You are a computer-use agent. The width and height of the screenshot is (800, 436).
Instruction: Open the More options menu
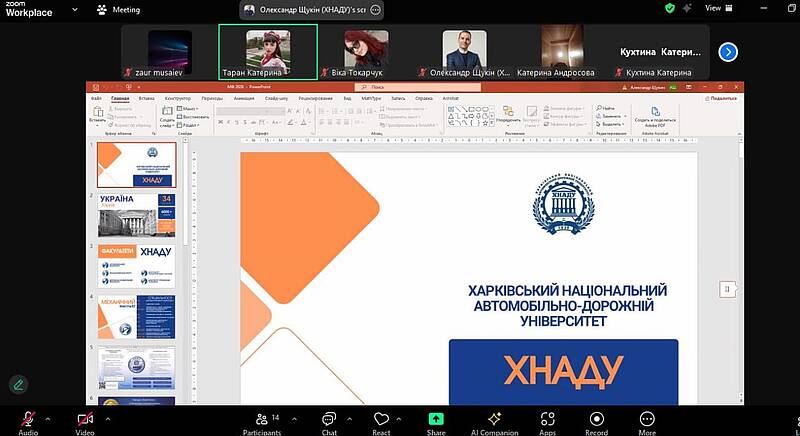(x=647, y=419)
